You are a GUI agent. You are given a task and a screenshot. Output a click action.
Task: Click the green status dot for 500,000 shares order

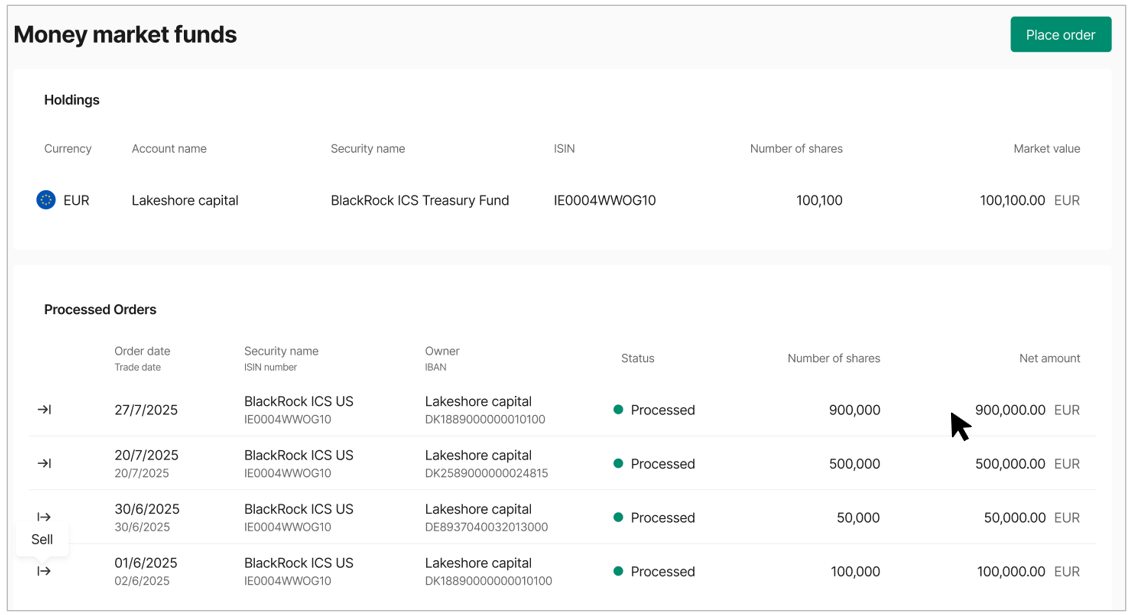coord(618,463)
